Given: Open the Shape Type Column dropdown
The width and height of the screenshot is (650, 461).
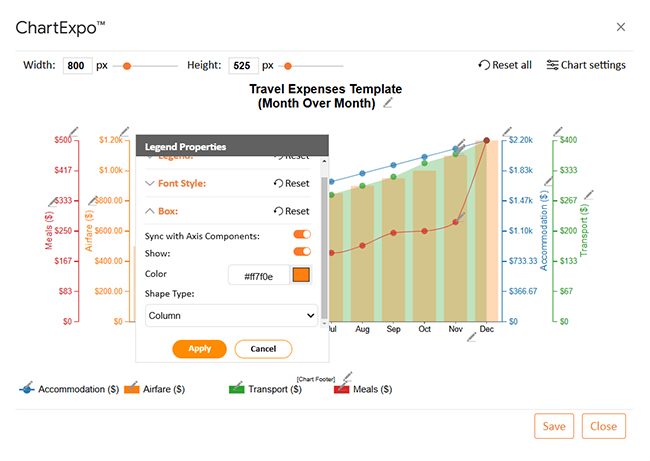Looking at the screenshot, I should click(x=231, y=315).
